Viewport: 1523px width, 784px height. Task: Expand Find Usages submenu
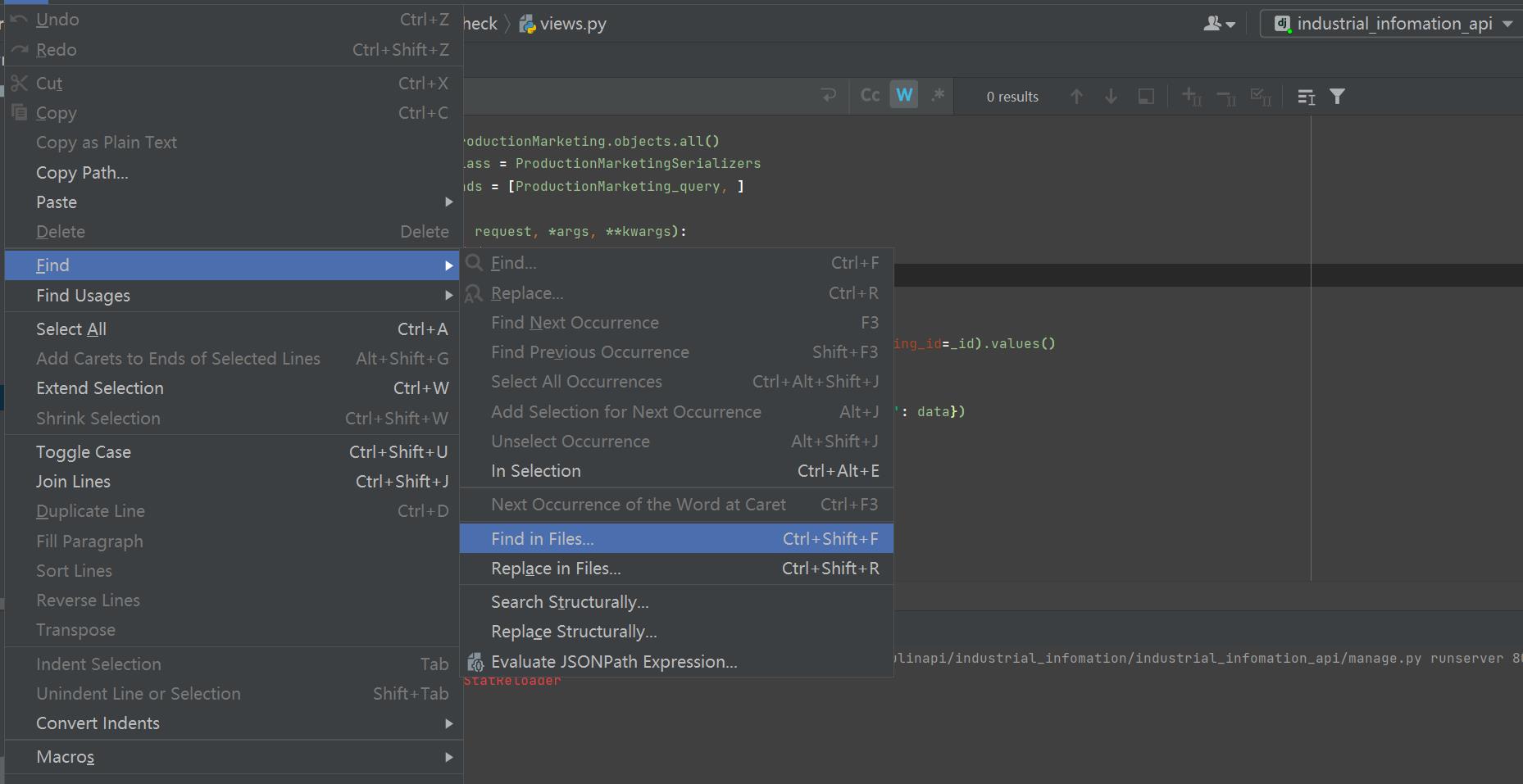click(x=231, y=296)
